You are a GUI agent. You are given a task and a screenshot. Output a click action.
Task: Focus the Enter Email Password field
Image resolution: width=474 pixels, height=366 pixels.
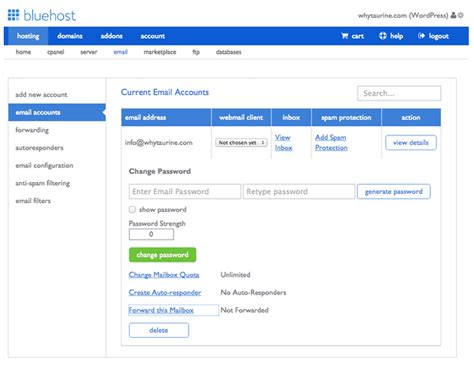coord(185,192)
